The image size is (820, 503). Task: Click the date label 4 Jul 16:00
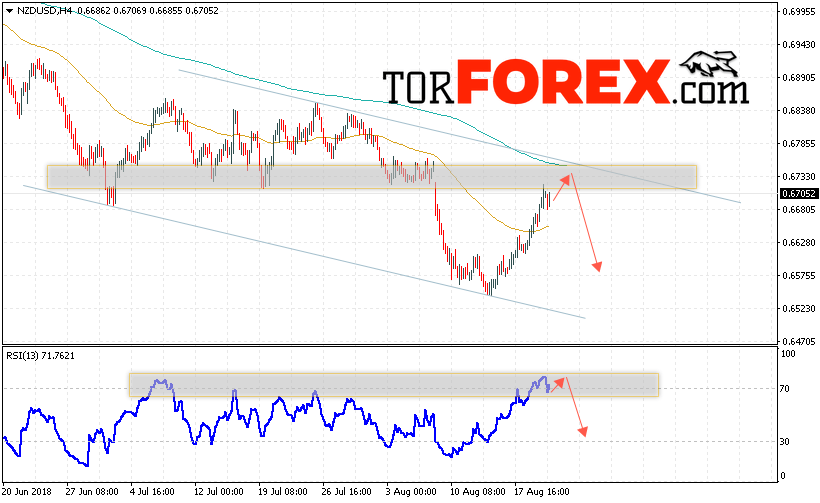(x=153, y=491)
